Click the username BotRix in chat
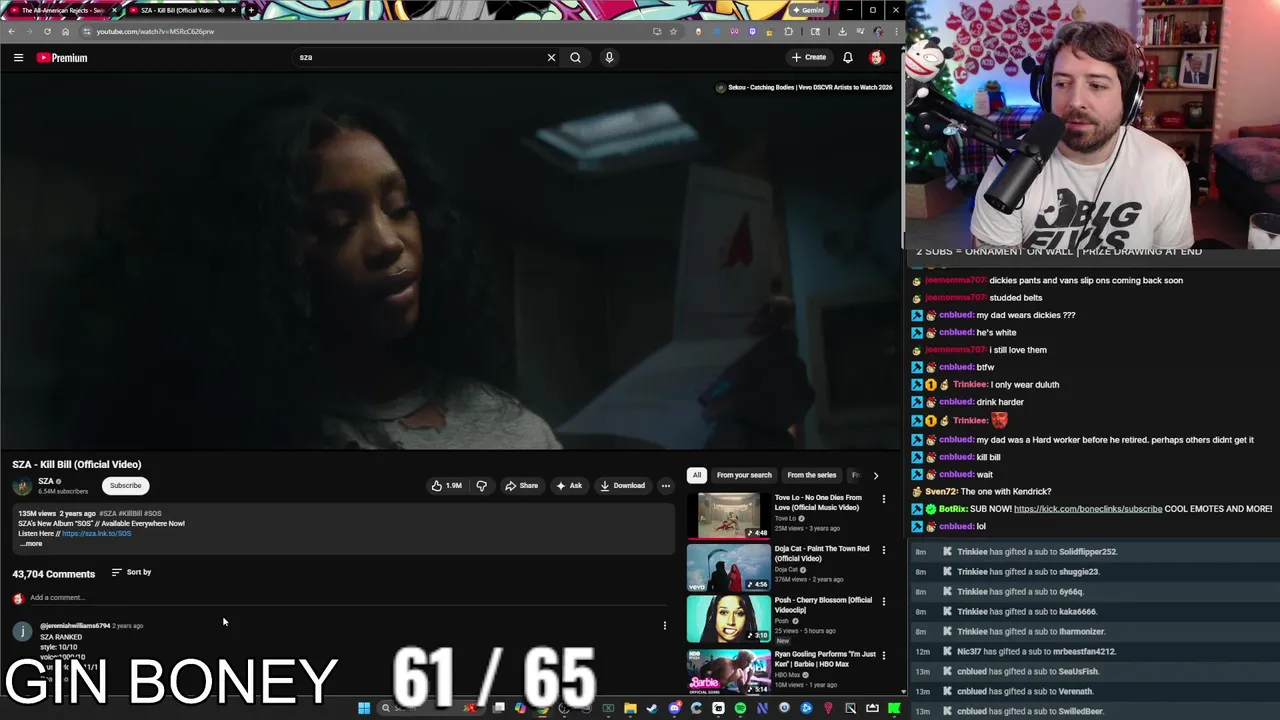The width and height of the screenshot is (1280, 720). click(952, 509)
